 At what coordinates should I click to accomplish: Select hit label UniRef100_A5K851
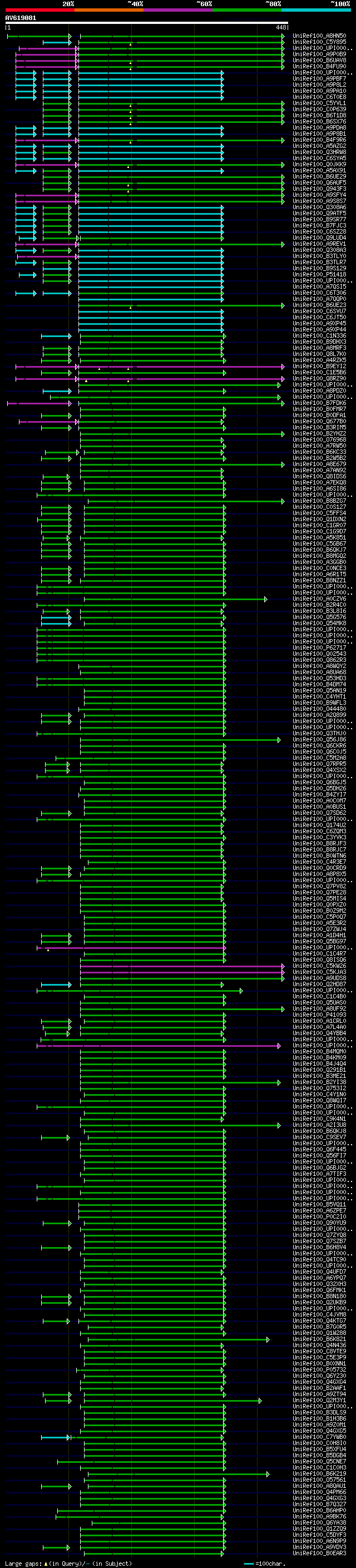[x=319, y=537]
